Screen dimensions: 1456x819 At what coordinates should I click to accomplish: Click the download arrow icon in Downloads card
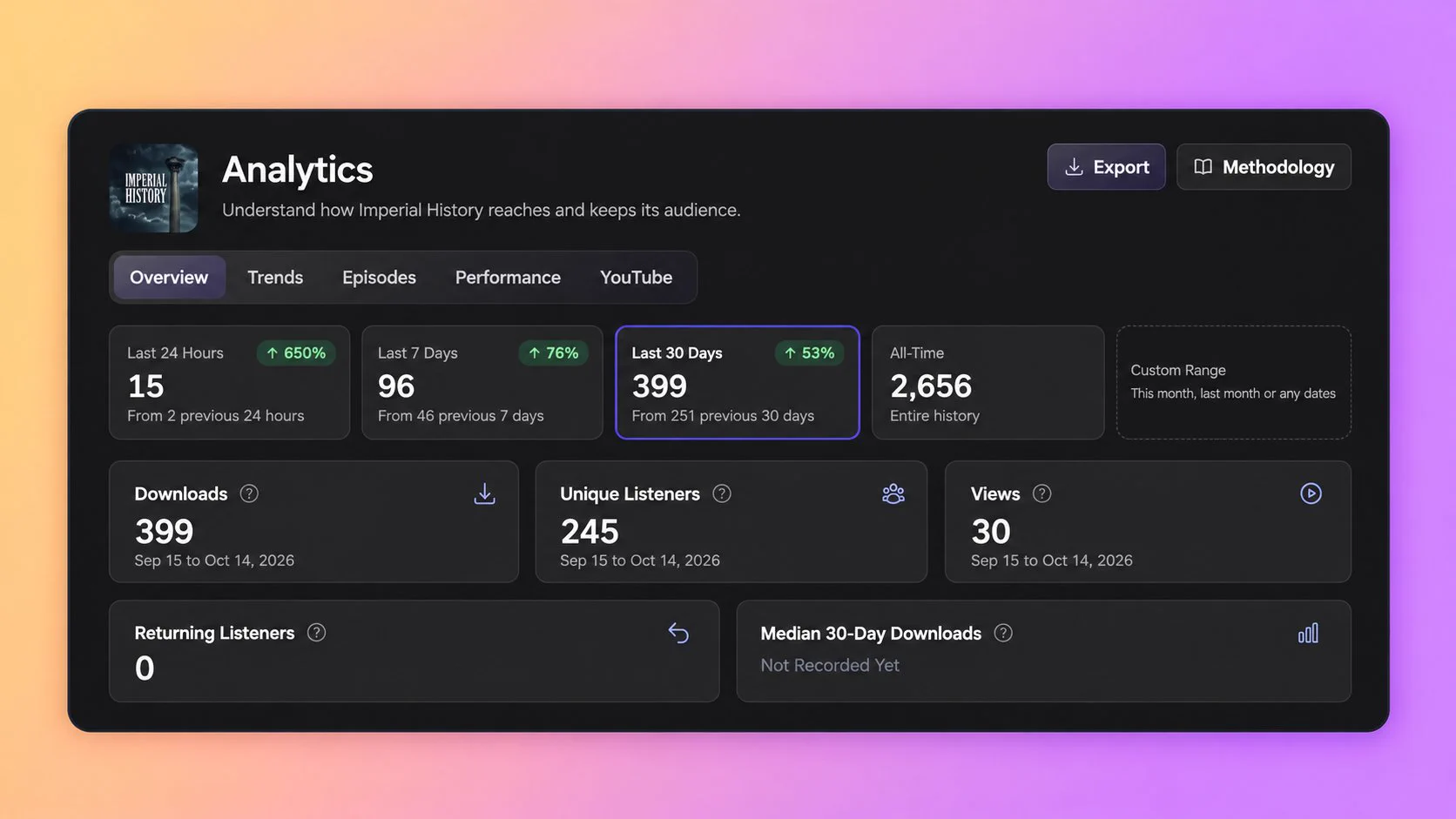[x=485, y=493]
